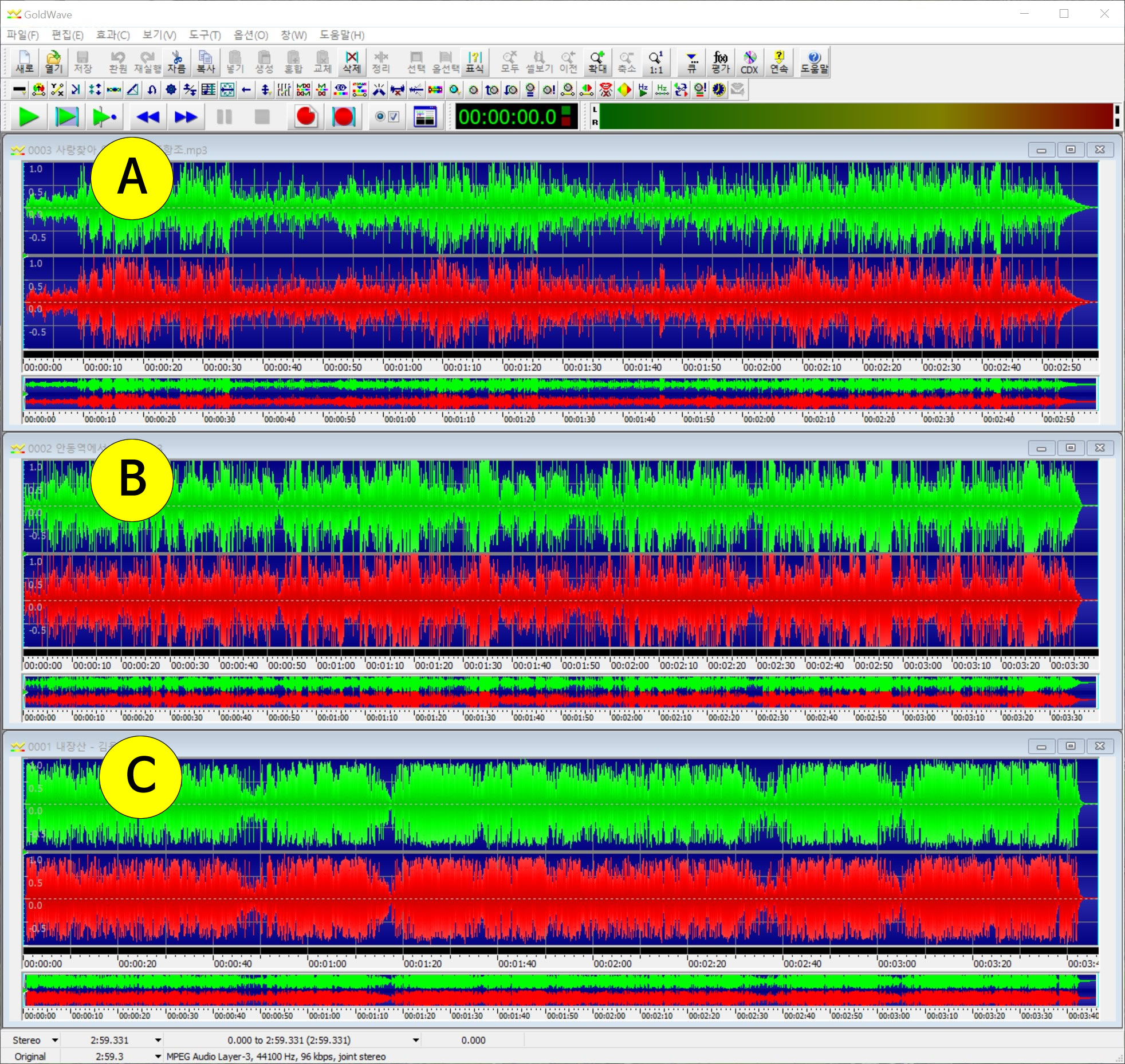Open the 2:59.331 length format dropdown
Viewport: 1125px width, 1064px height.
(158, 1040)
